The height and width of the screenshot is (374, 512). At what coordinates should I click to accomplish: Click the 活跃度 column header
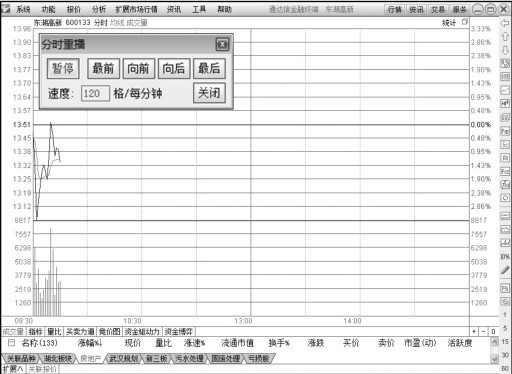coord(460,343)
